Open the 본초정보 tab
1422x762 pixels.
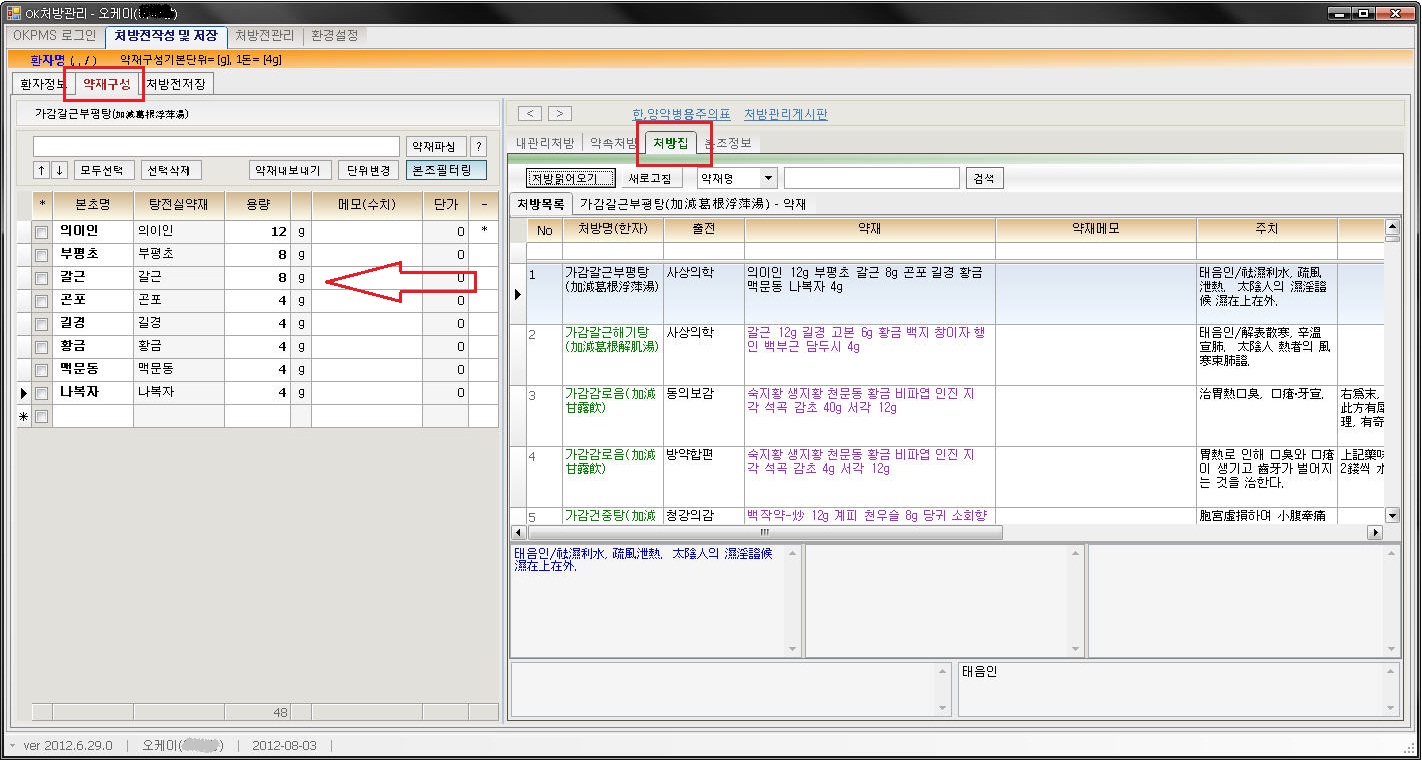click(x=729, y=143)
